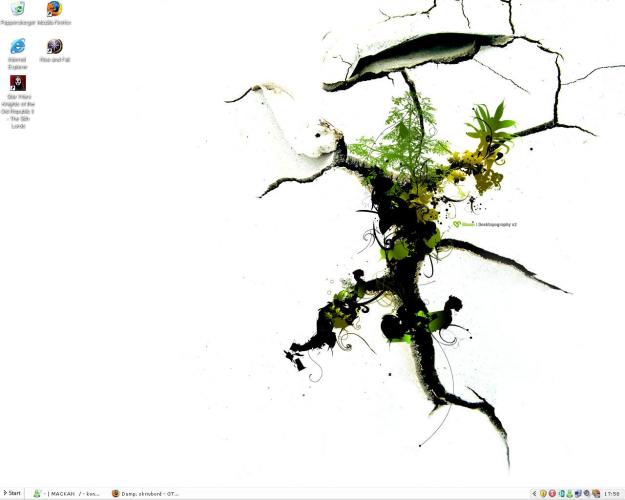Screen dimensions: 625x500
Task: Open the Papperskorgen recycle bin icon
Action: 17,10
